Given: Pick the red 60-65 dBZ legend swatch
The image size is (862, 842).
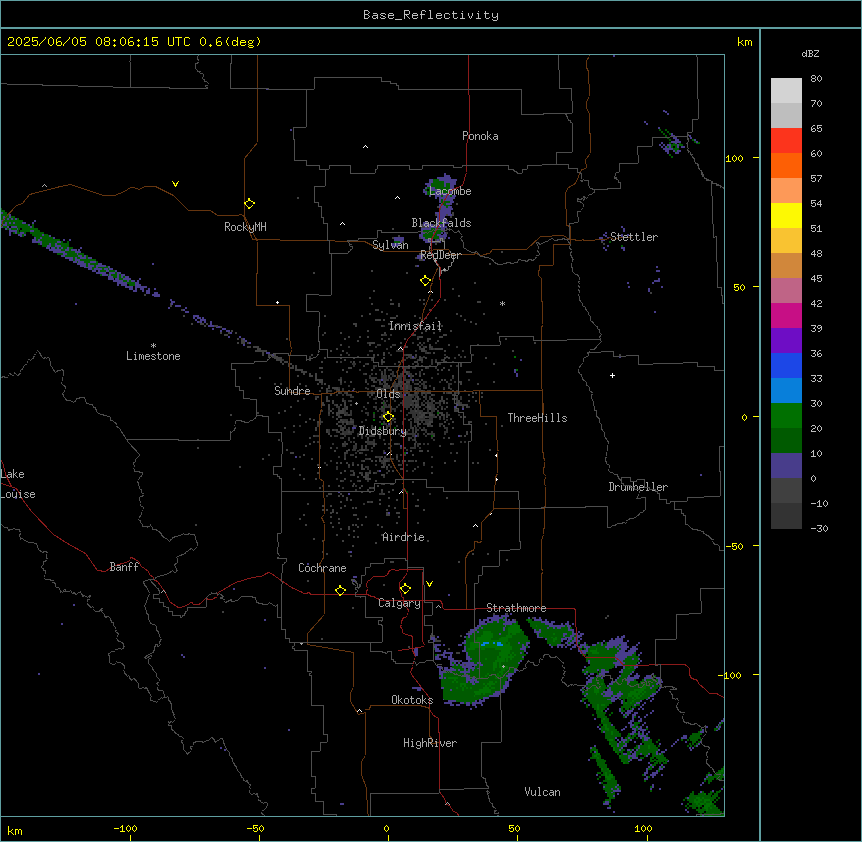Looking at the screenshot, I should (x=786, y=140).
